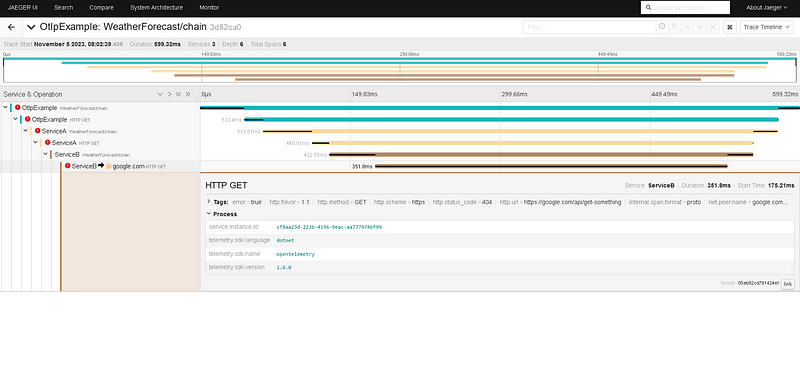Collapse one level with the single right chevron

pos(169,94)
